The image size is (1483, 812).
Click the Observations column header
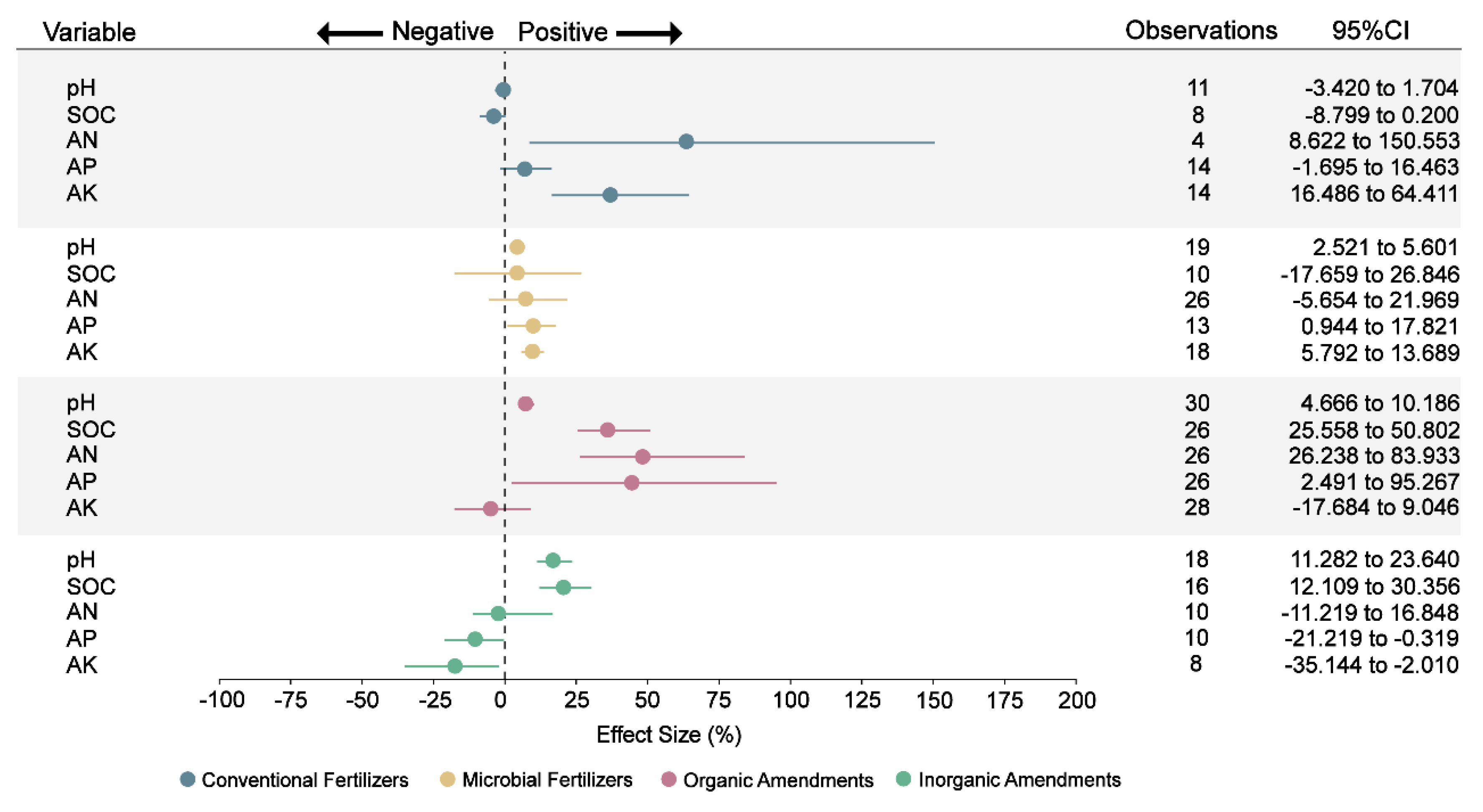[1201, 30]
